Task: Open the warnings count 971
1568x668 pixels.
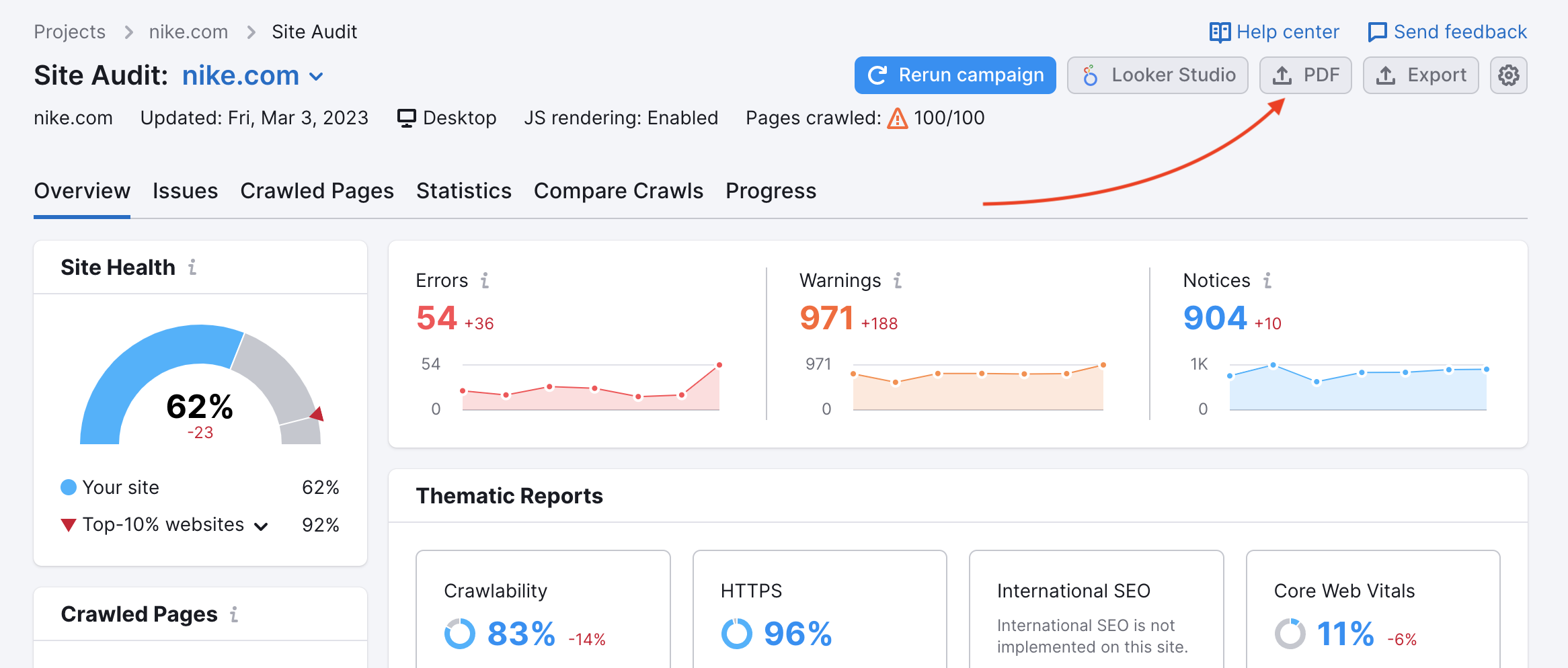Action: (x=826, y=318)
